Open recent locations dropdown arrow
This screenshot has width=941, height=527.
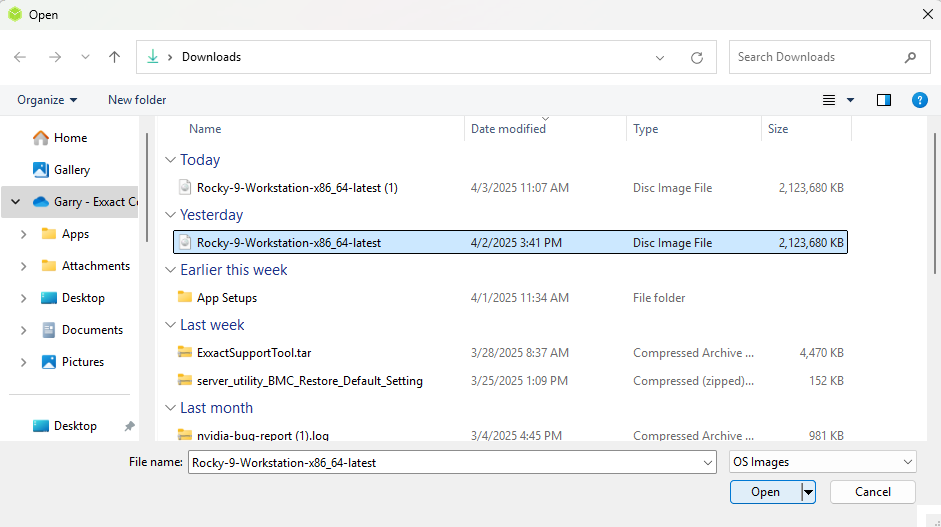pos(85,57)
